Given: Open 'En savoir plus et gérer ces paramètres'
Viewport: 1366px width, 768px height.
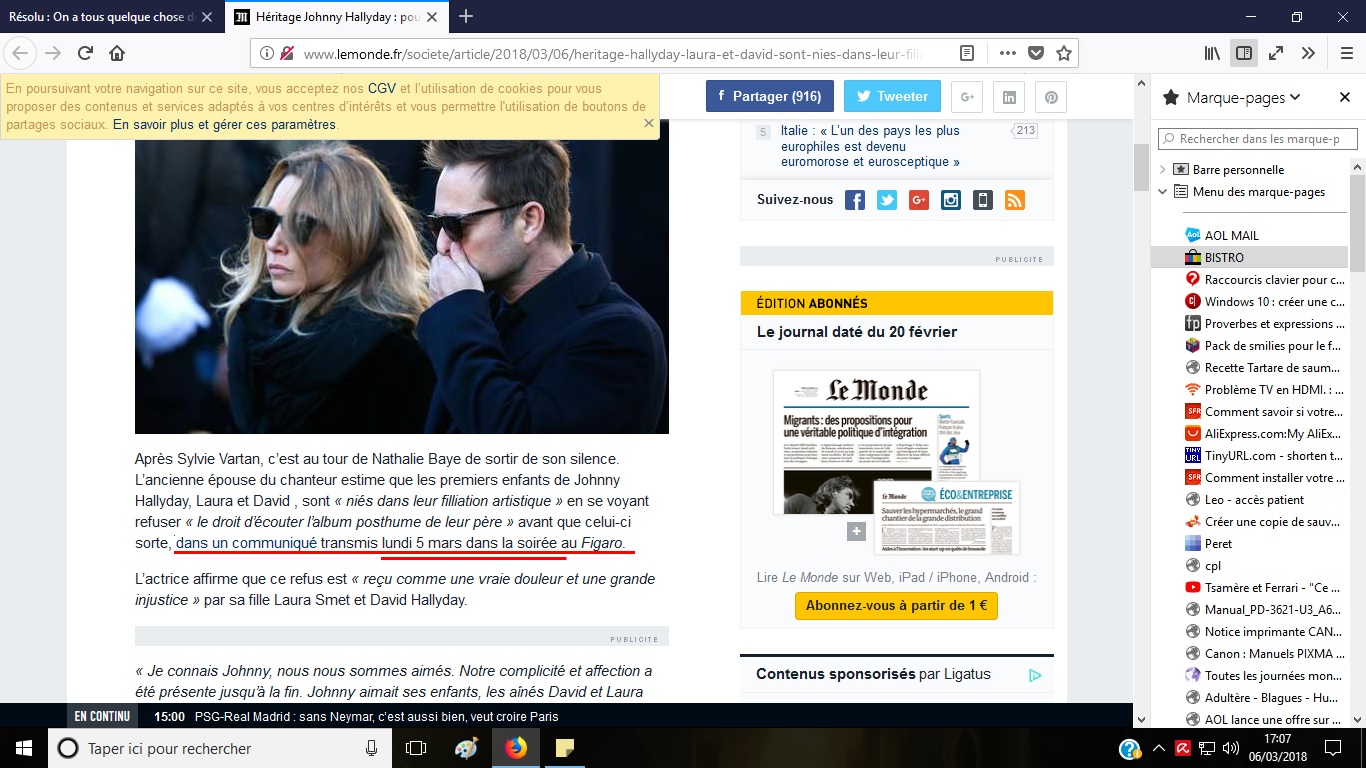Looking at the screenshot, I should click(225, 125).
